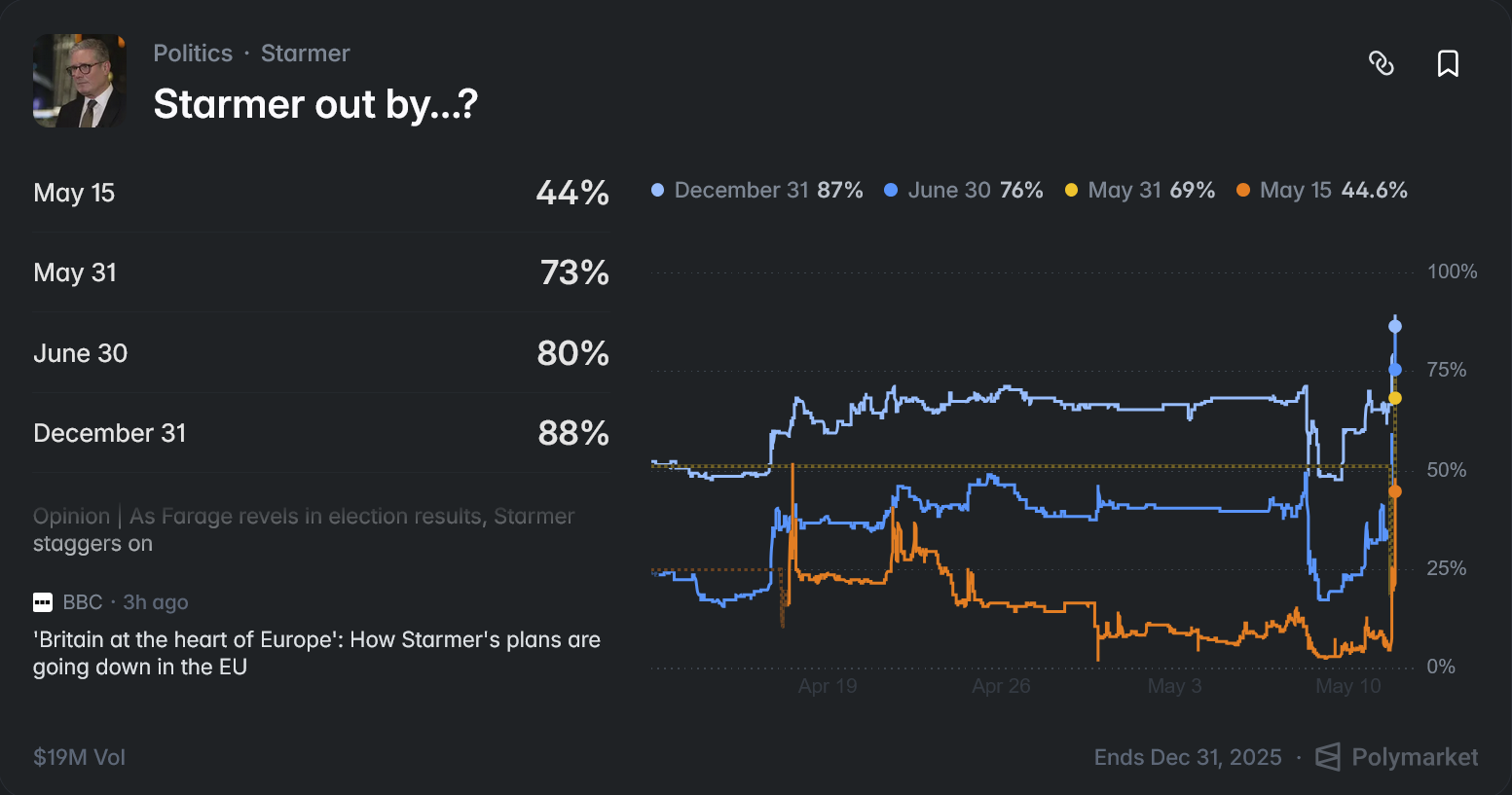Bookmark this Starmer market
Viewport: 1512px width, 795px height.
point(1448,63)
